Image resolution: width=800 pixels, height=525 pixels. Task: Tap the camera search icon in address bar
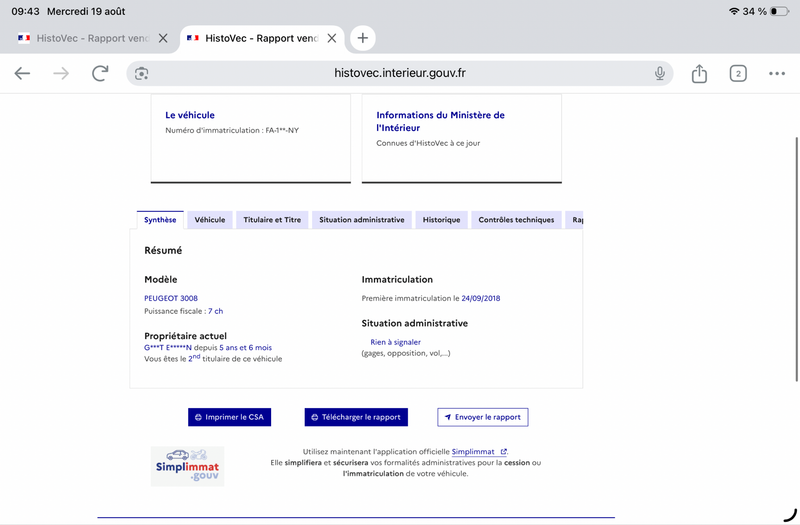tap(141, 73)
